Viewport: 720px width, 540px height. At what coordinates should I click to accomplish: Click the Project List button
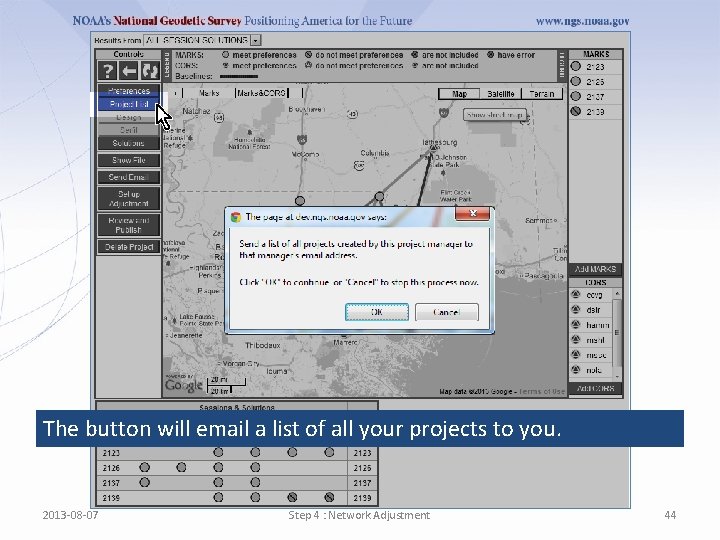(x=129, y=104)
